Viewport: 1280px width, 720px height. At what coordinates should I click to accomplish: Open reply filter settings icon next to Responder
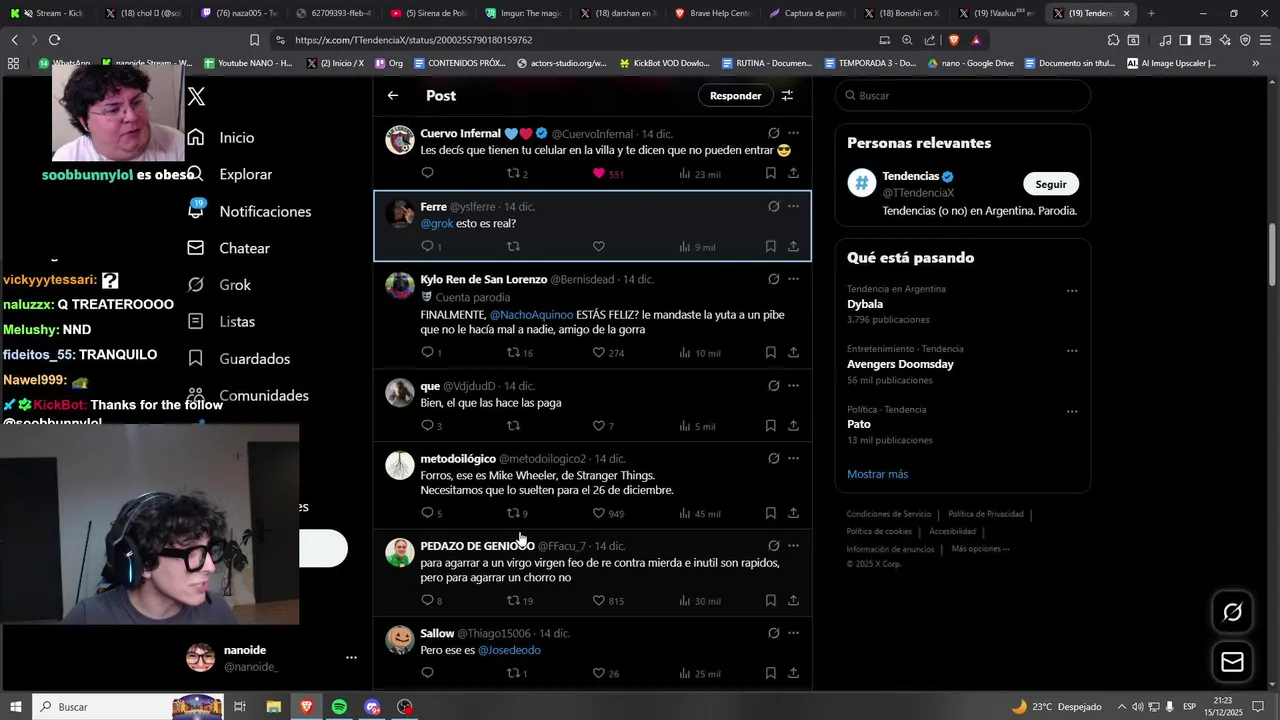tap(787, 96)
